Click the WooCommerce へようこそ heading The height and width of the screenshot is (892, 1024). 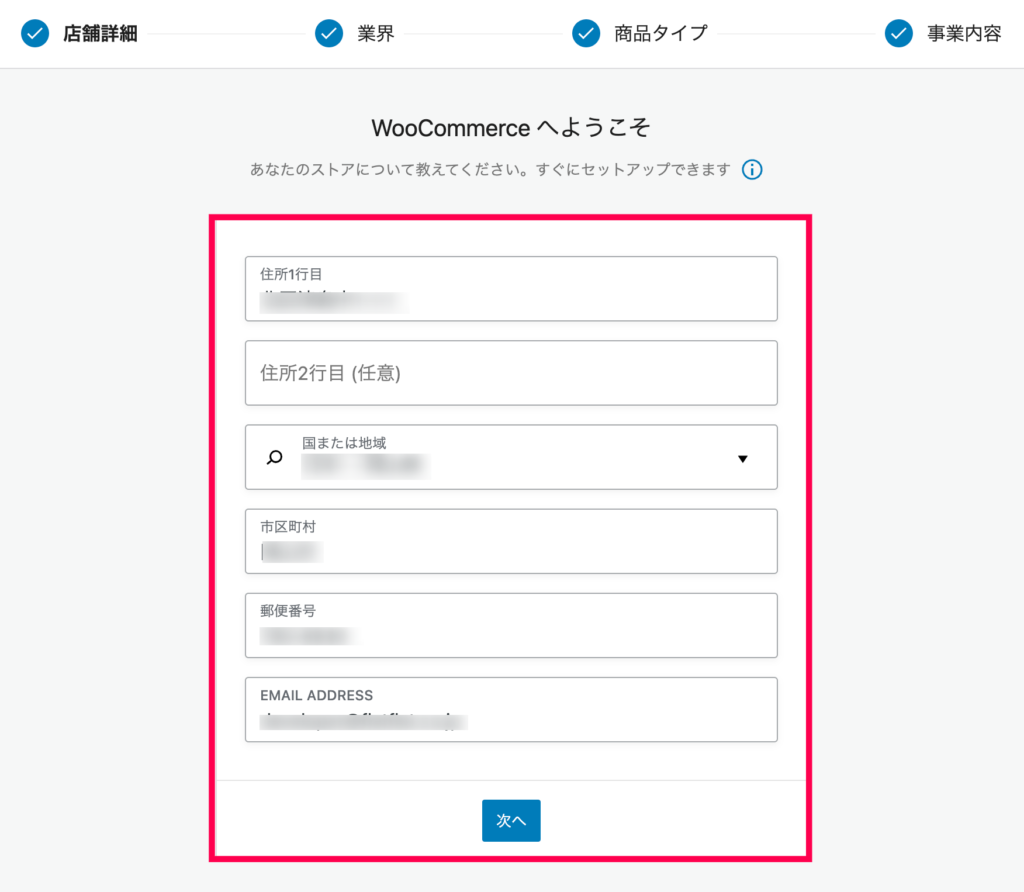(511, 127)
